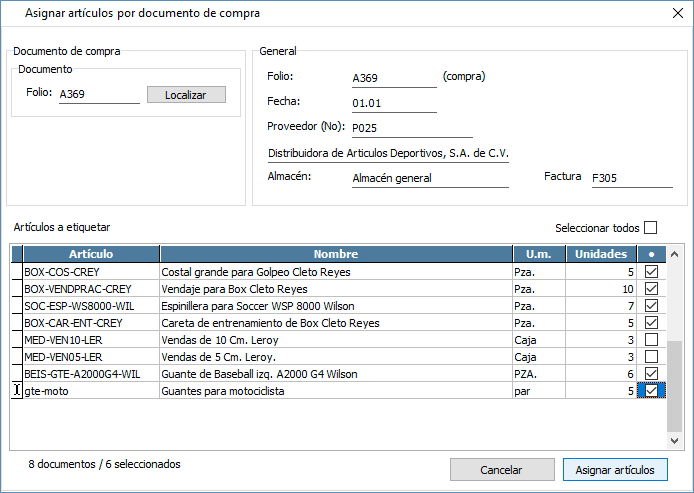694x493 pixels.
Task: Click the Localizar button
Action: click(186, 95)
